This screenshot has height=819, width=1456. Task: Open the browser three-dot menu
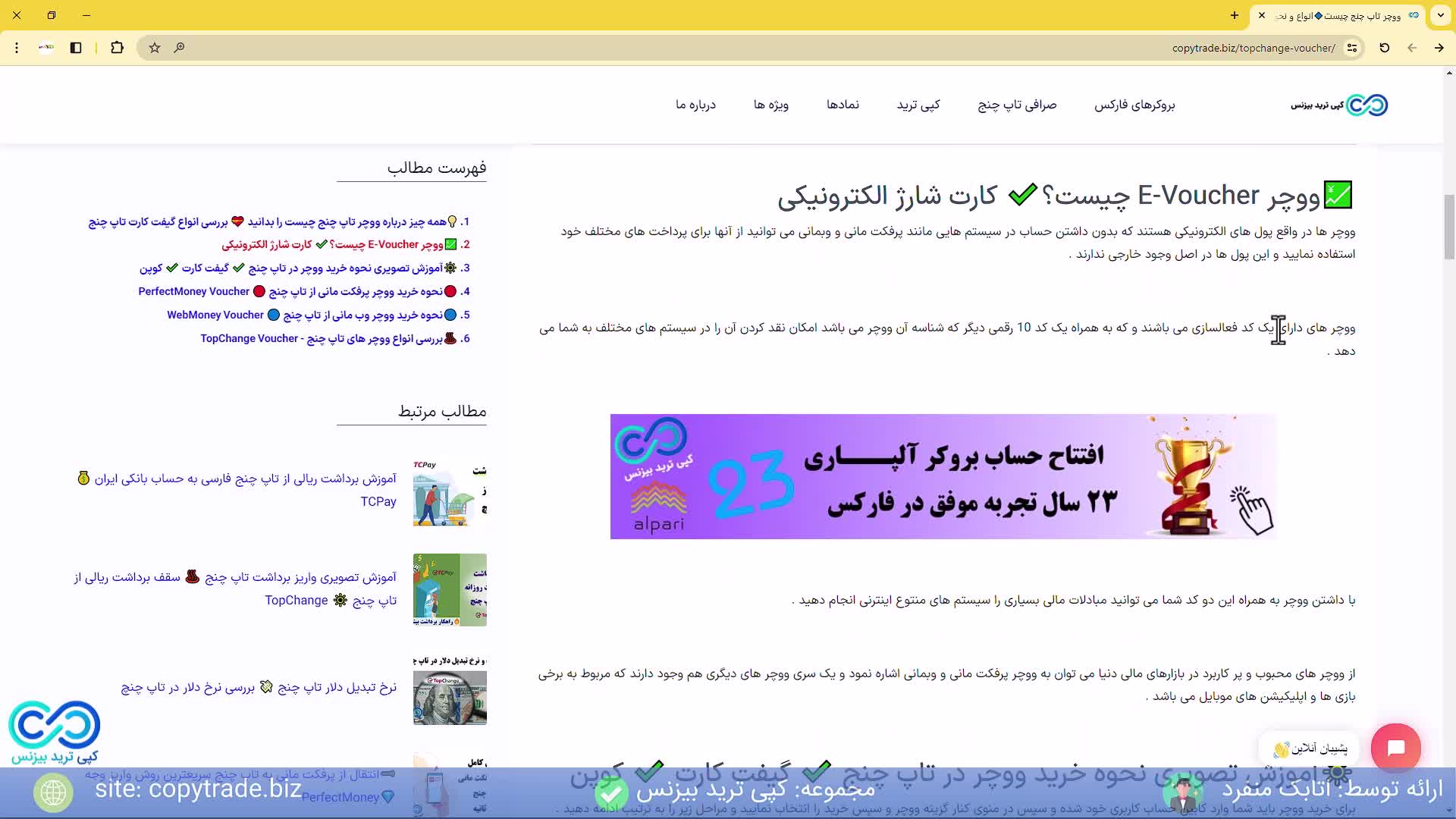point(17,48)
